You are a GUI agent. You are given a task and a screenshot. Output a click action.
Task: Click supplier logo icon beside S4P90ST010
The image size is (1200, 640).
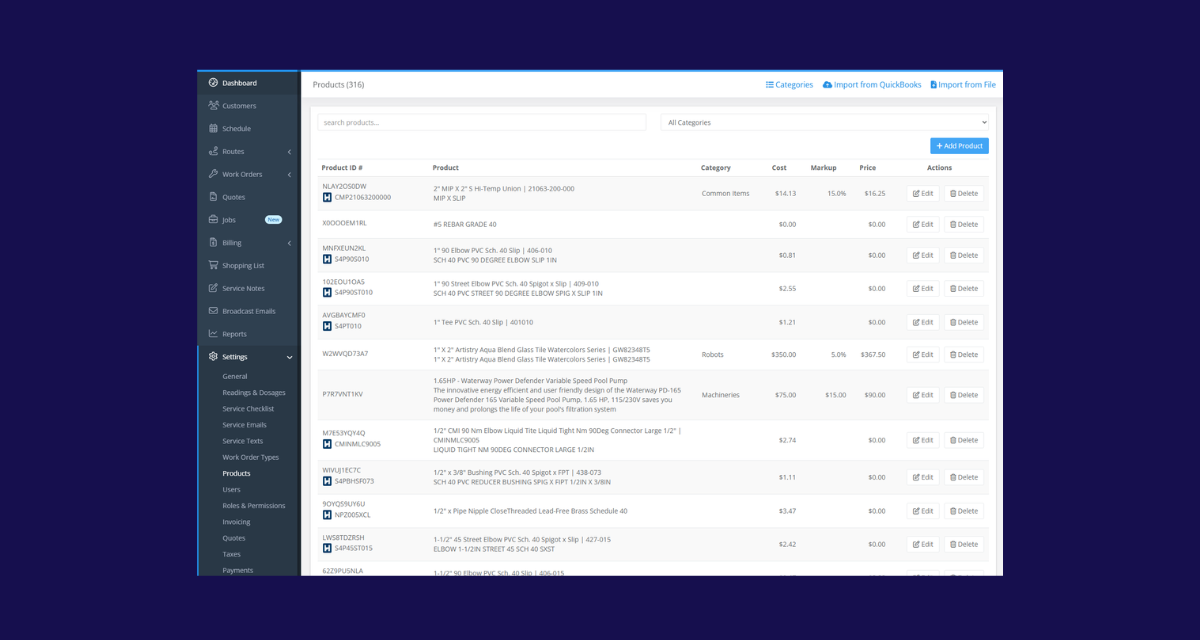(x=327, y=293)
